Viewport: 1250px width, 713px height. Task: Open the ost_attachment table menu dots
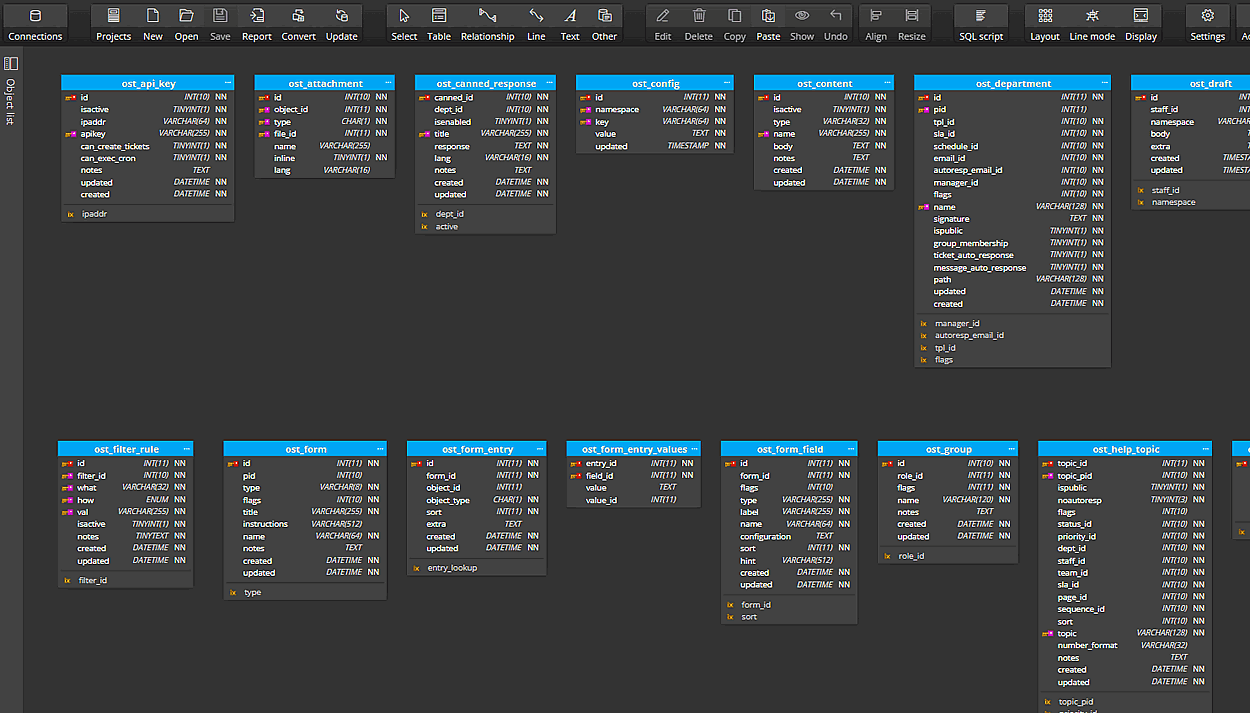388,83
